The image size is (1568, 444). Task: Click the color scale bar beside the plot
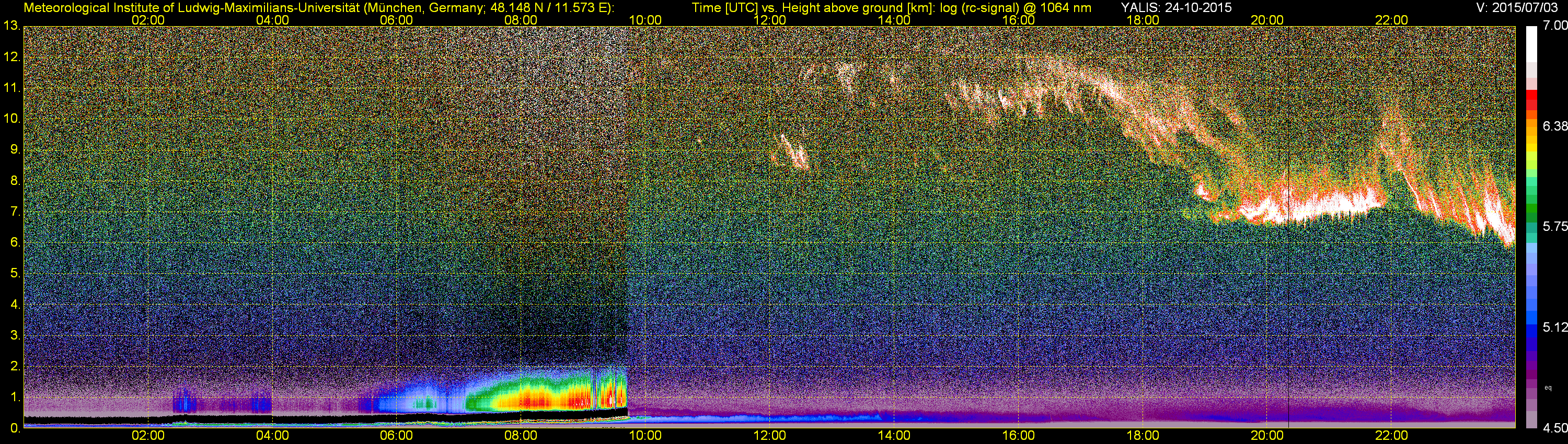(x=1531, y=227)
